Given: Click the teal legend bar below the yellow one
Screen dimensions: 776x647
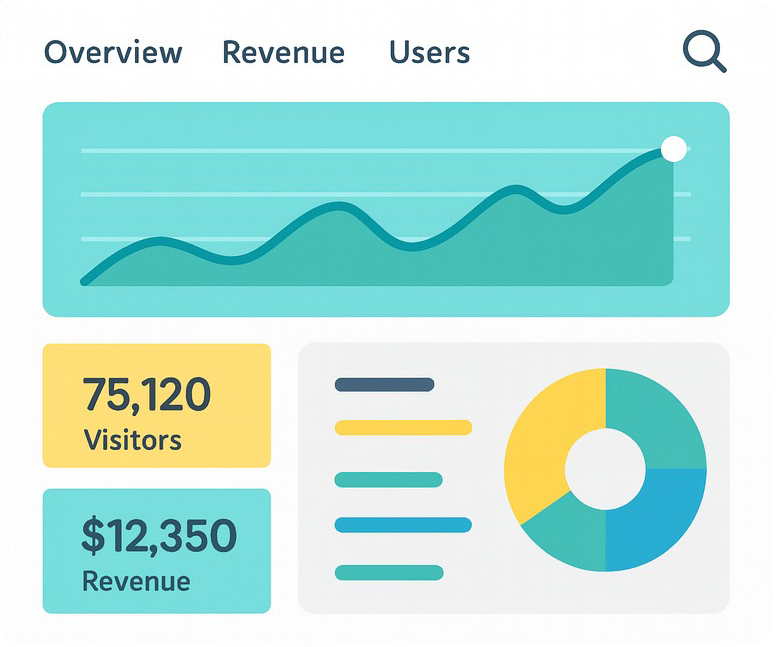Looking at the screenshot, I should [x=388, y=480].
